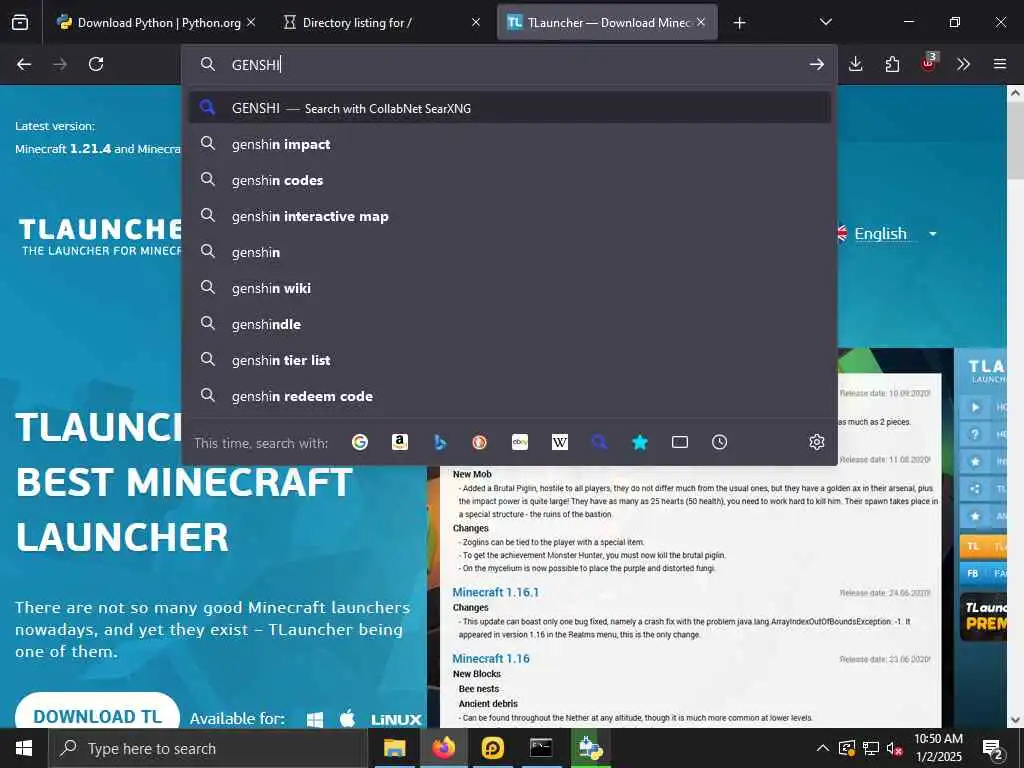Select suggestion genshin wiki
Image resolution: width=1024 pixels, height=768 pixels.
pyautogui.click(x=509, y=288)
